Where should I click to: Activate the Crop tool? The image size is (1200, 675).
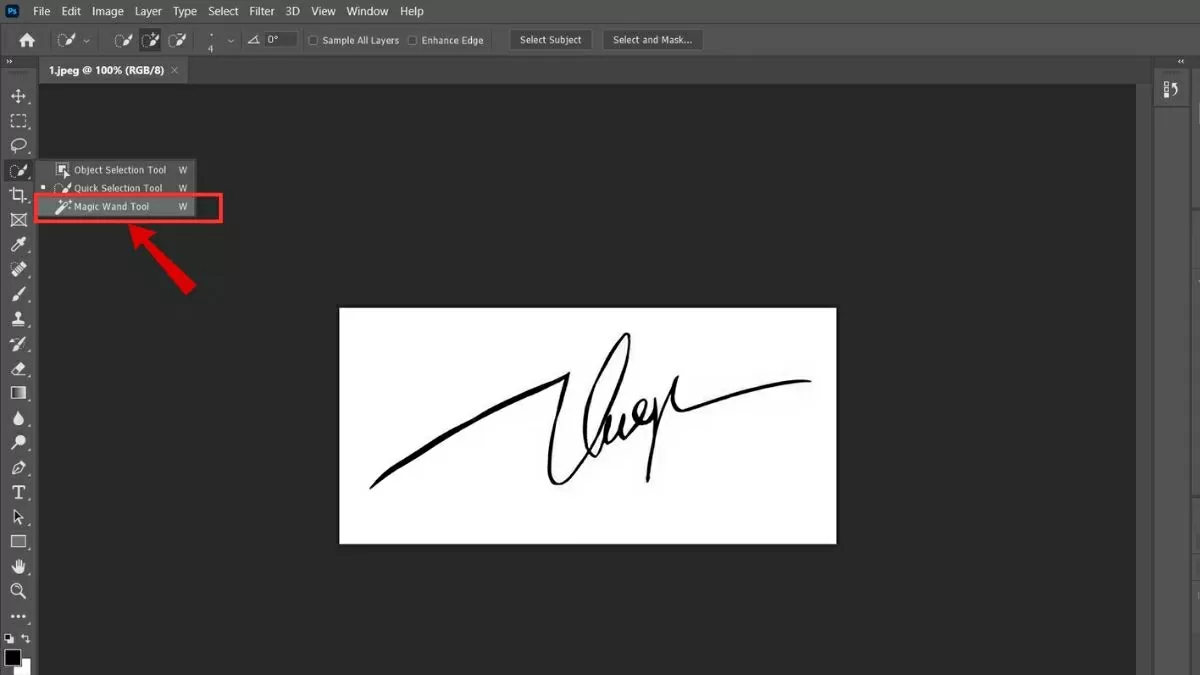coord(18,195)
